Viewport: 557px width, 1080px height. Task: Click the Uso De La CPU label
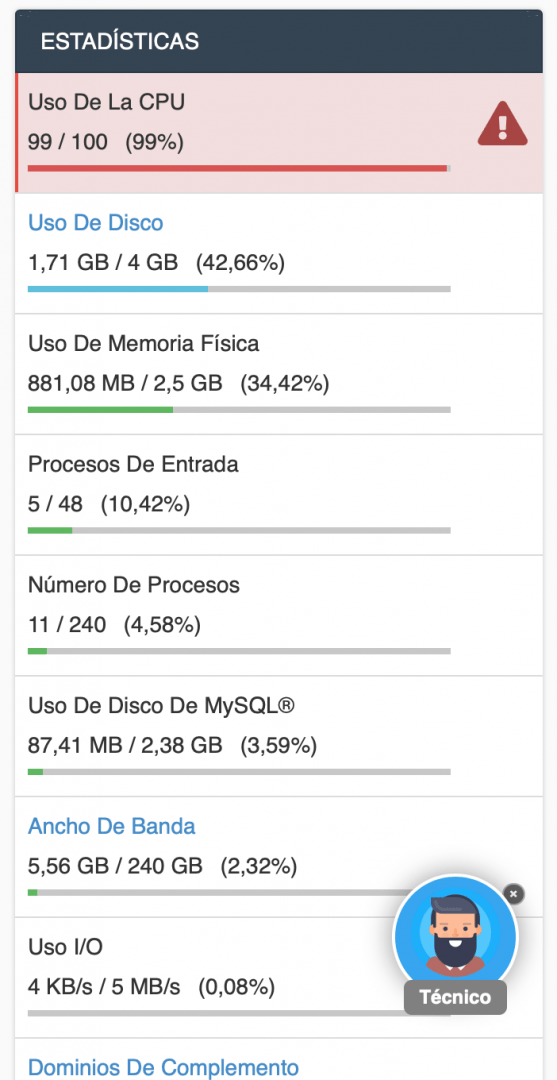[106, 102]
